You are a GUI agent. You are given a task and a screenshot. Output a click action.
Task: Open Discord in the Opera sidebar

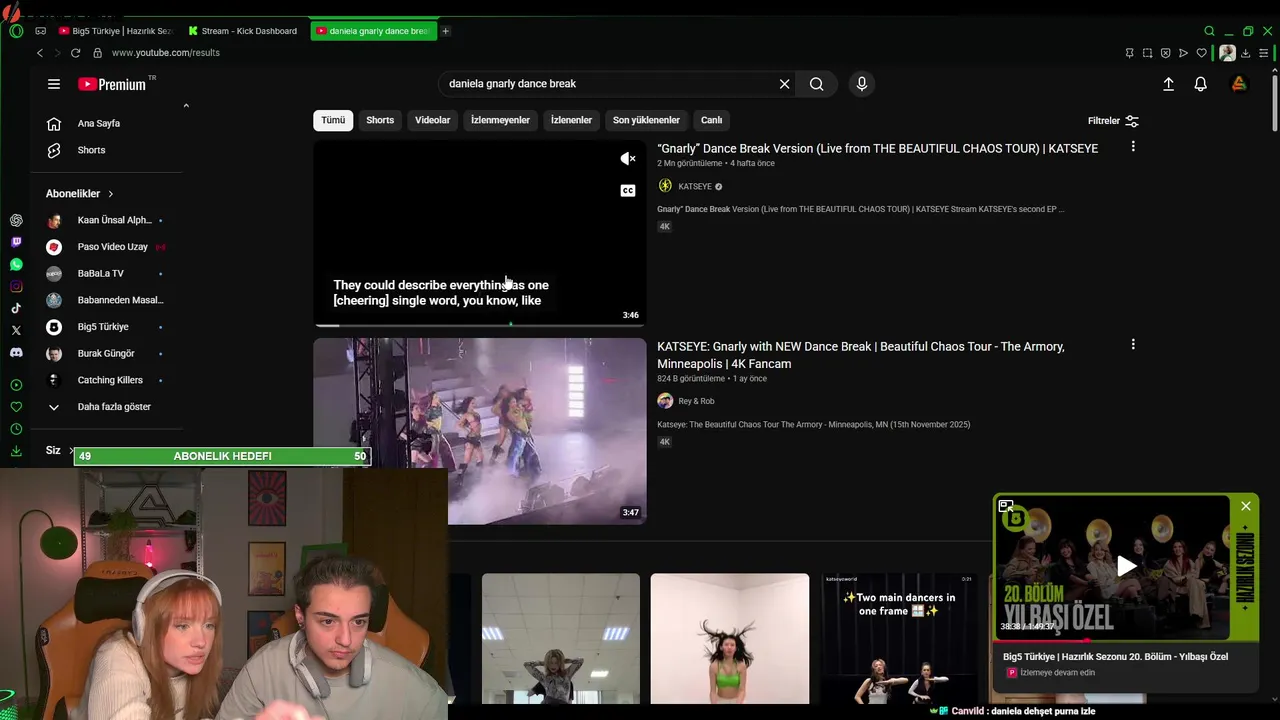[16, 353]
